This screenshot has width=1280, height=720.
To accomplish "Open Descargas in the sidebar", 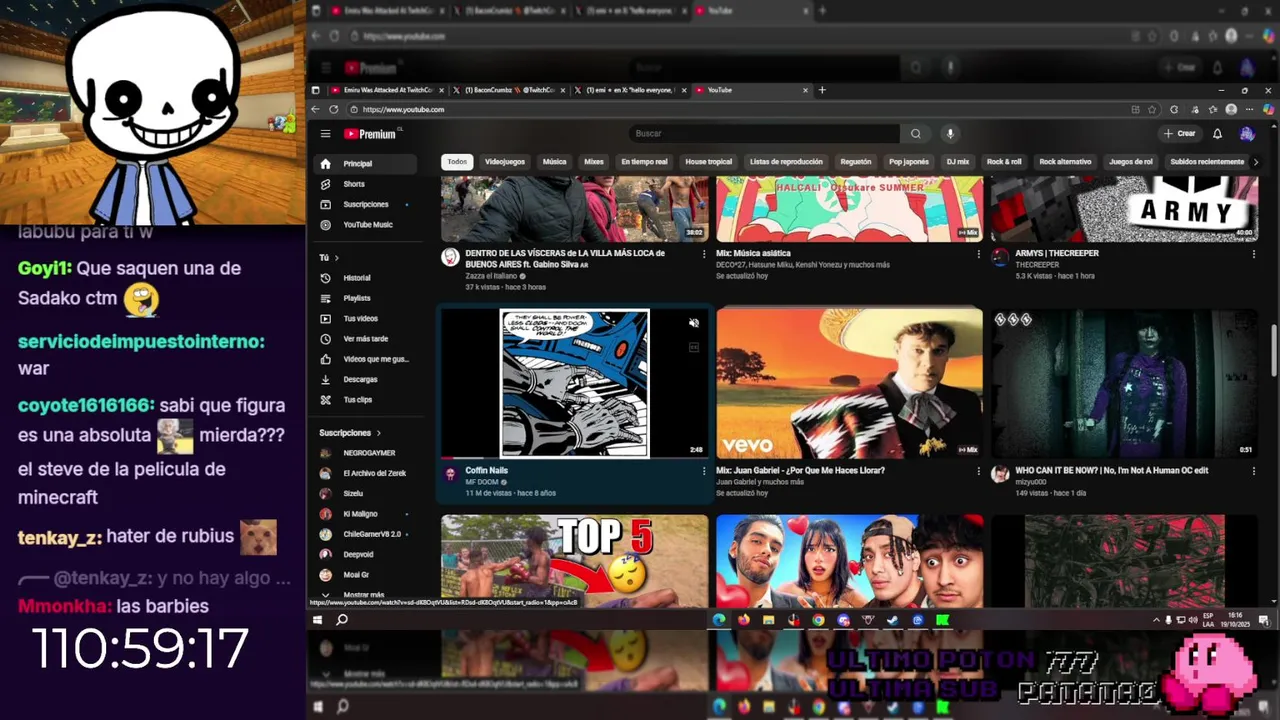I will (366, 380).
